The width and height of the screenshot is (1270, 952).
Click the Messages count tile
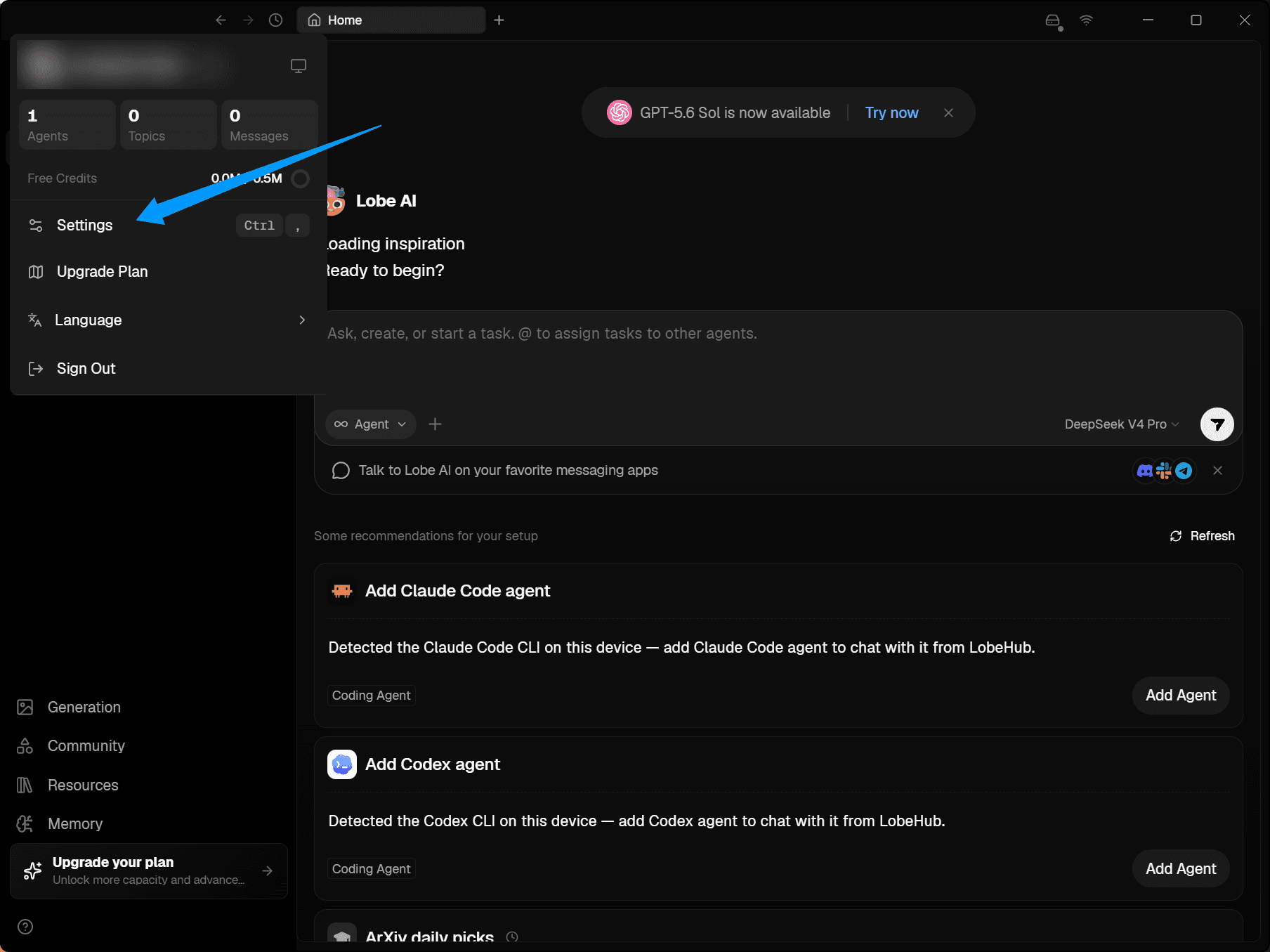[270, 125]
